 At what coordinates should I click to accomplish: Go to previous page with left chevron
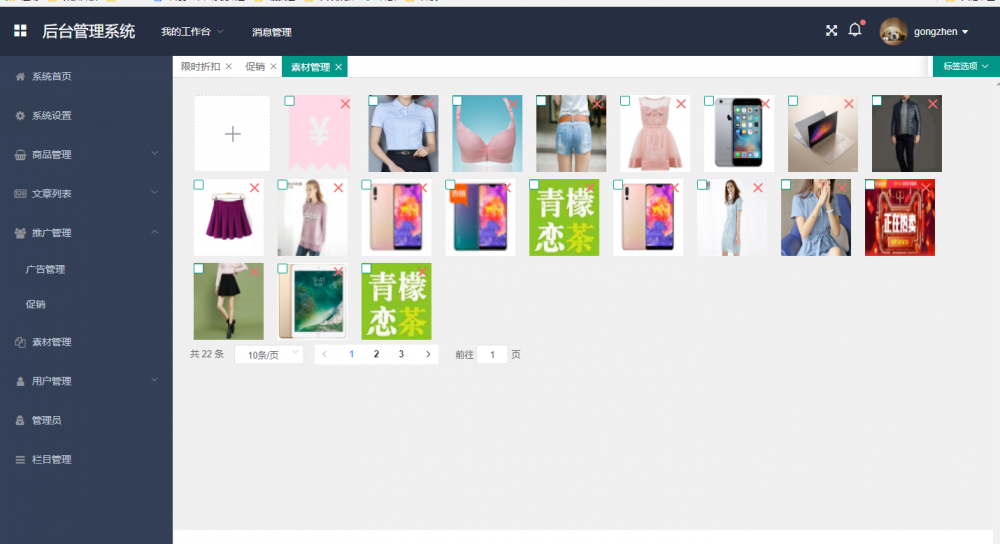325,355
